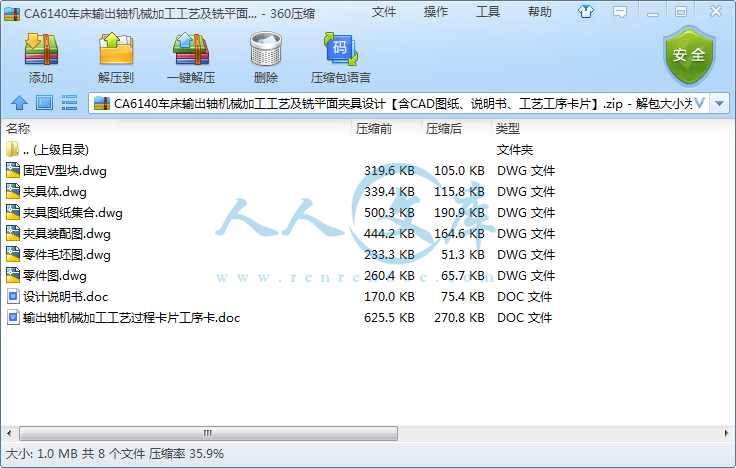Click the 解压到 (Extract to) icon
The image size is (736, 468).
(116, 49)
